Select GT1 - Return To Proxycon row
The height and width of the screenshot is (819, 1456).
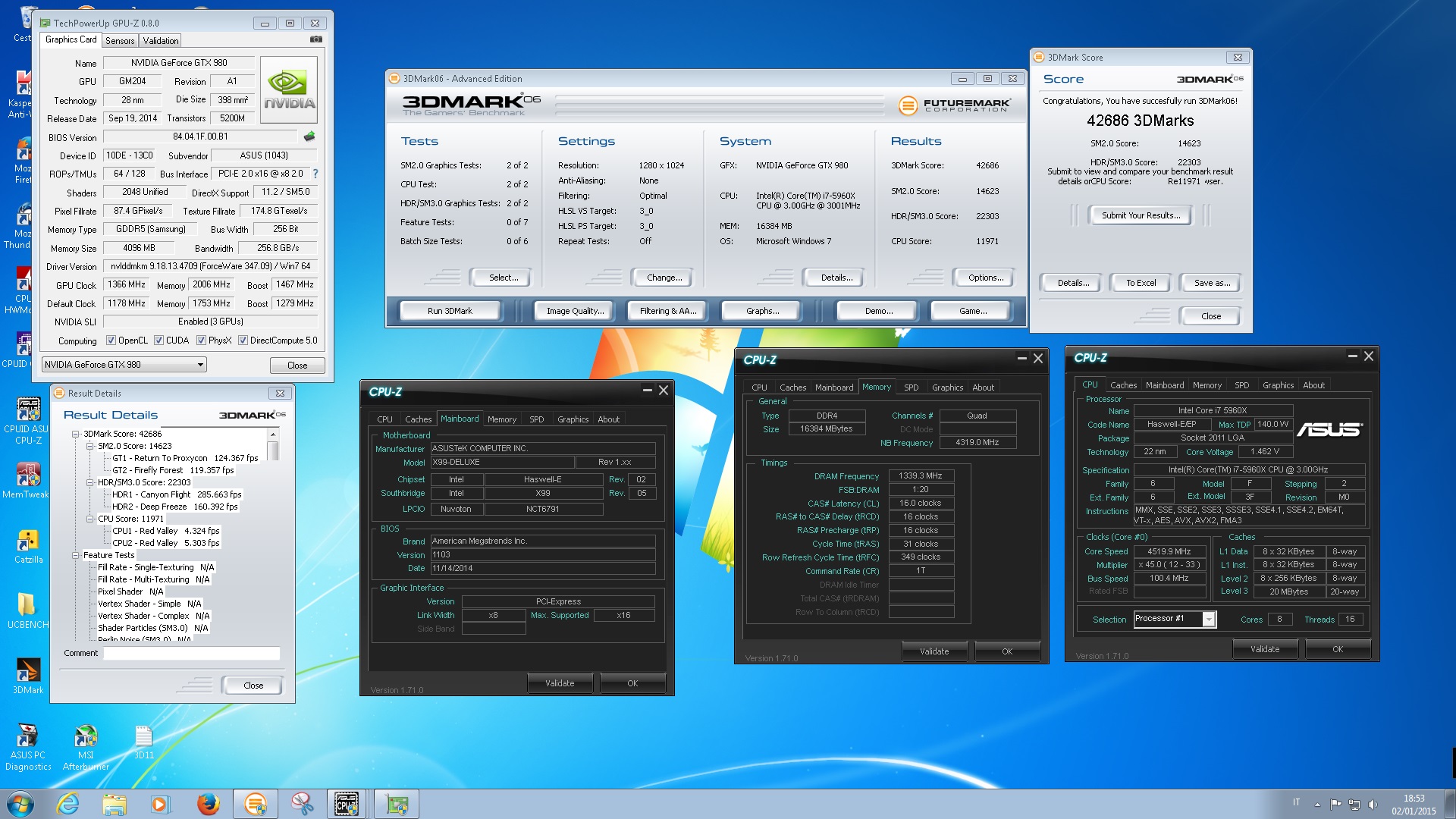pyautogui.click(x=185, y=458)
